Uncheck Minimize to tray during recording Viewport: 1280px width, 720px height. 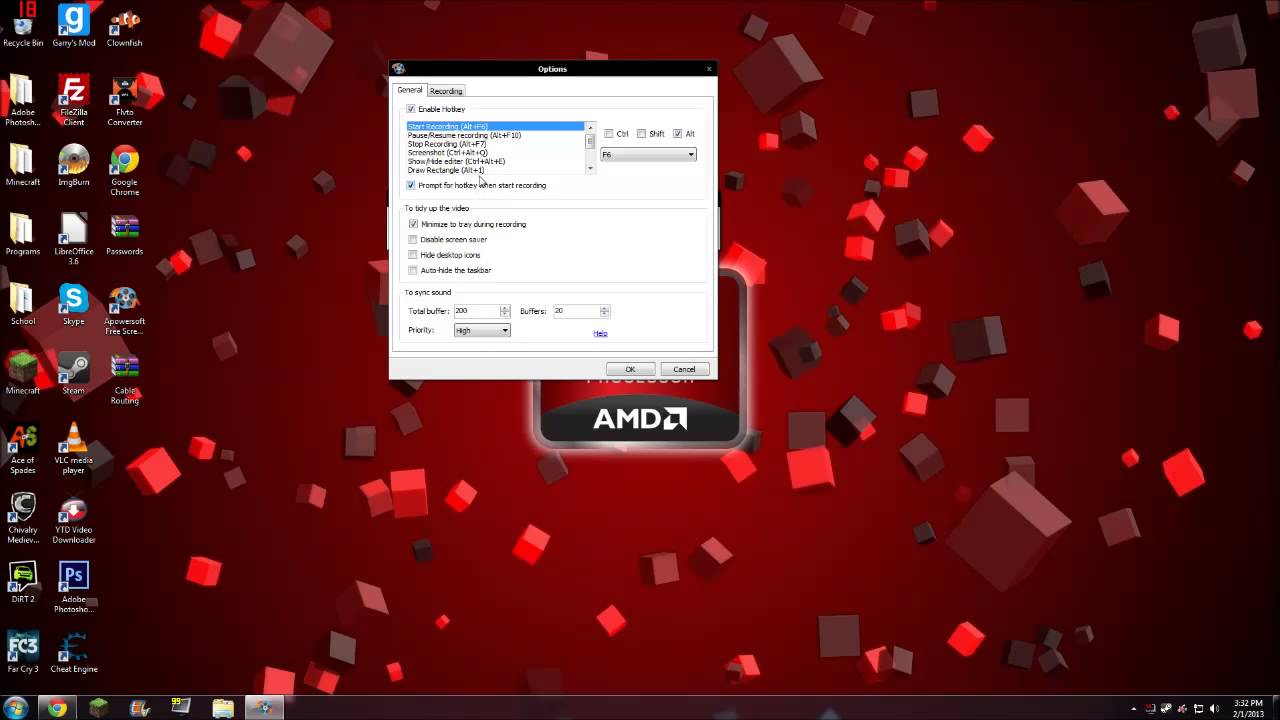[413, 224]
